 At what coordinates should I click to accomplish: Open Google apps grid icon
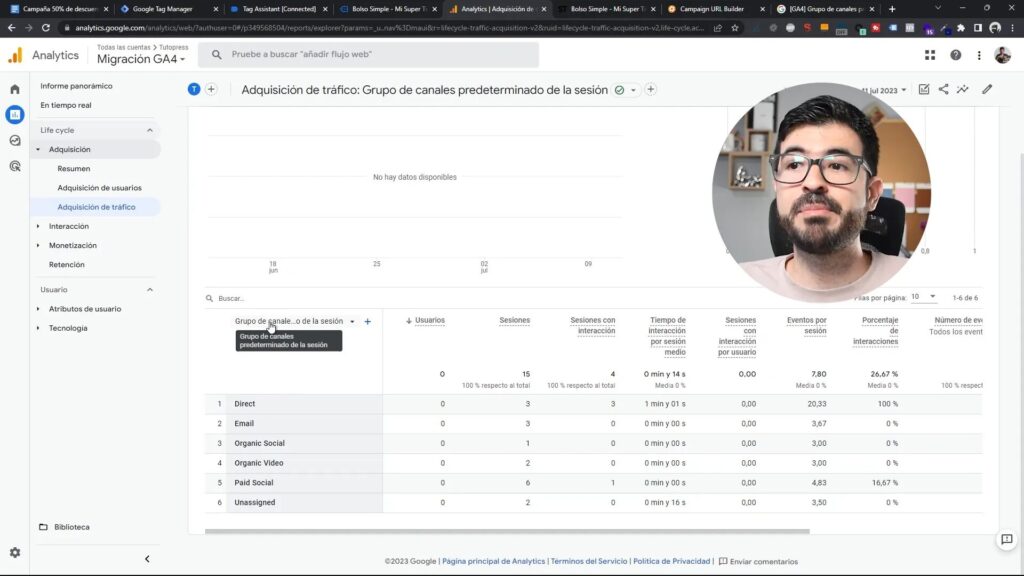[x=930, y=56]
